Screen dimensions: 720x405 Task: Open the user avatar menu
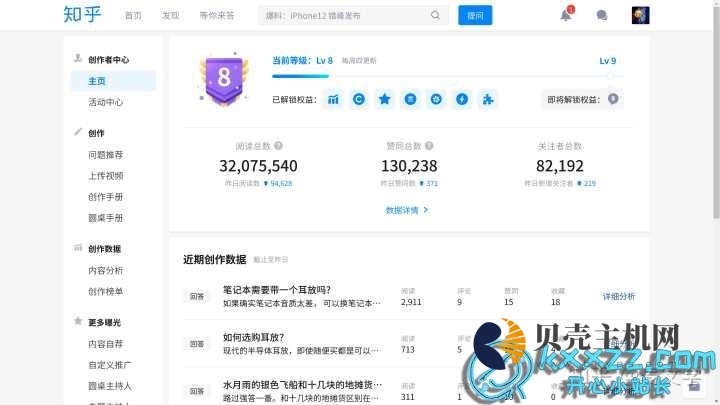pos(640,15)
